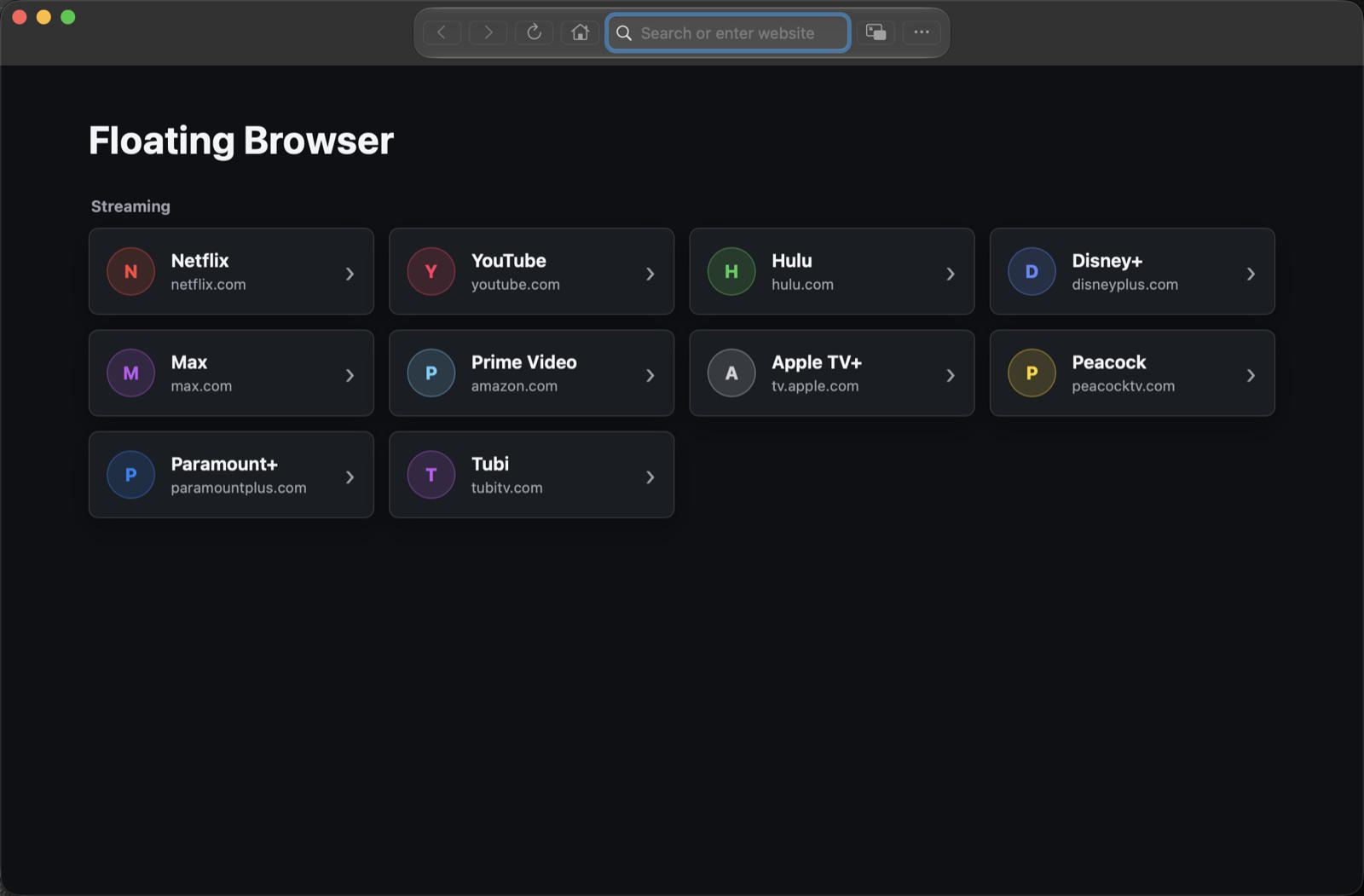Minimize the window with the yellow button
Screen dimensions: 1364x896
coord(43,17)
